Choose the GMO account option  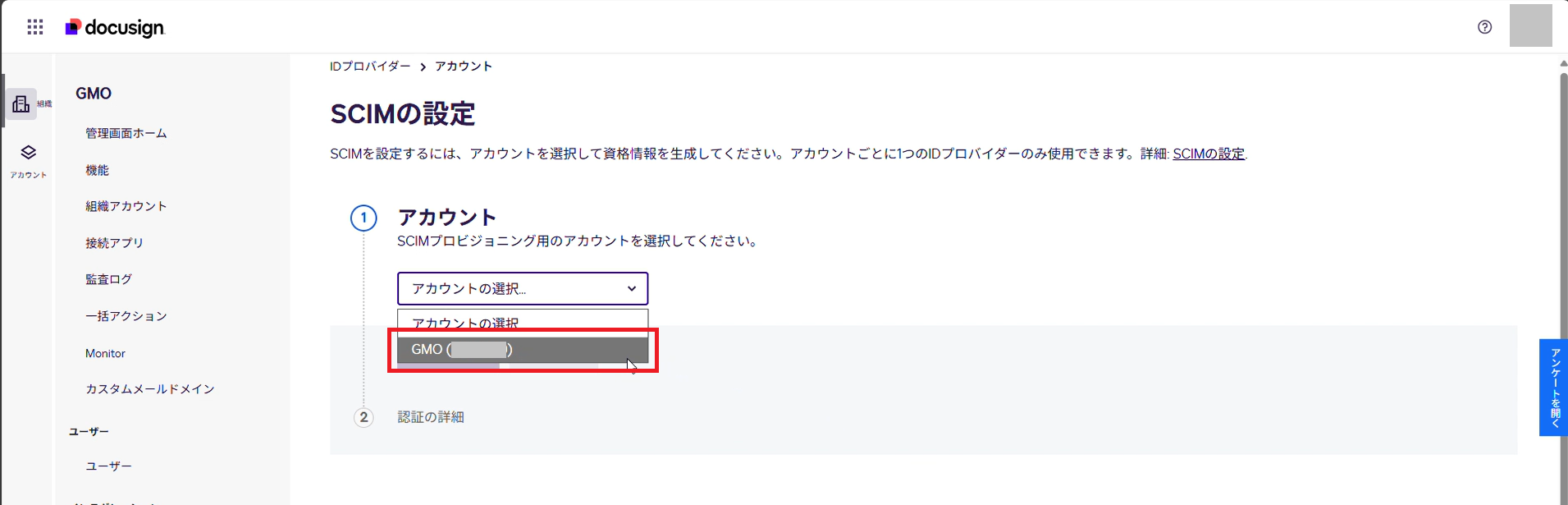(523, 350)
